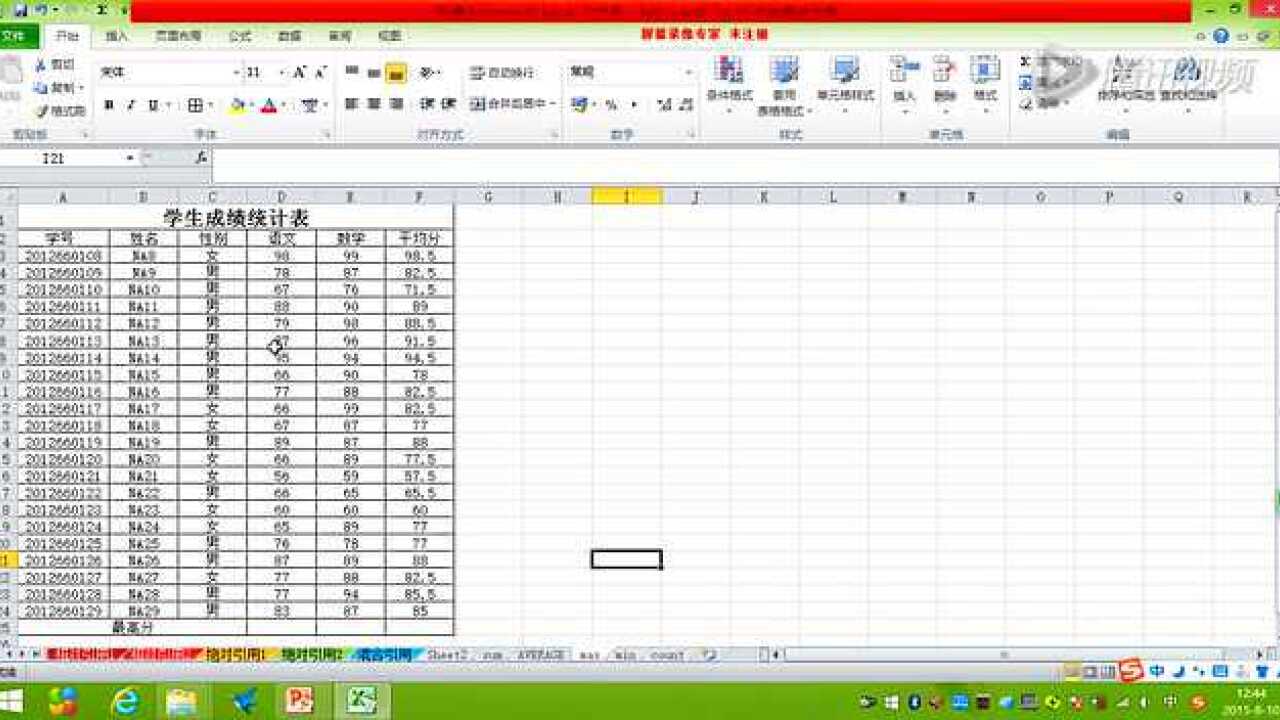
Task: Click the Merge and Center button
Action: click(x=512, y=104)
